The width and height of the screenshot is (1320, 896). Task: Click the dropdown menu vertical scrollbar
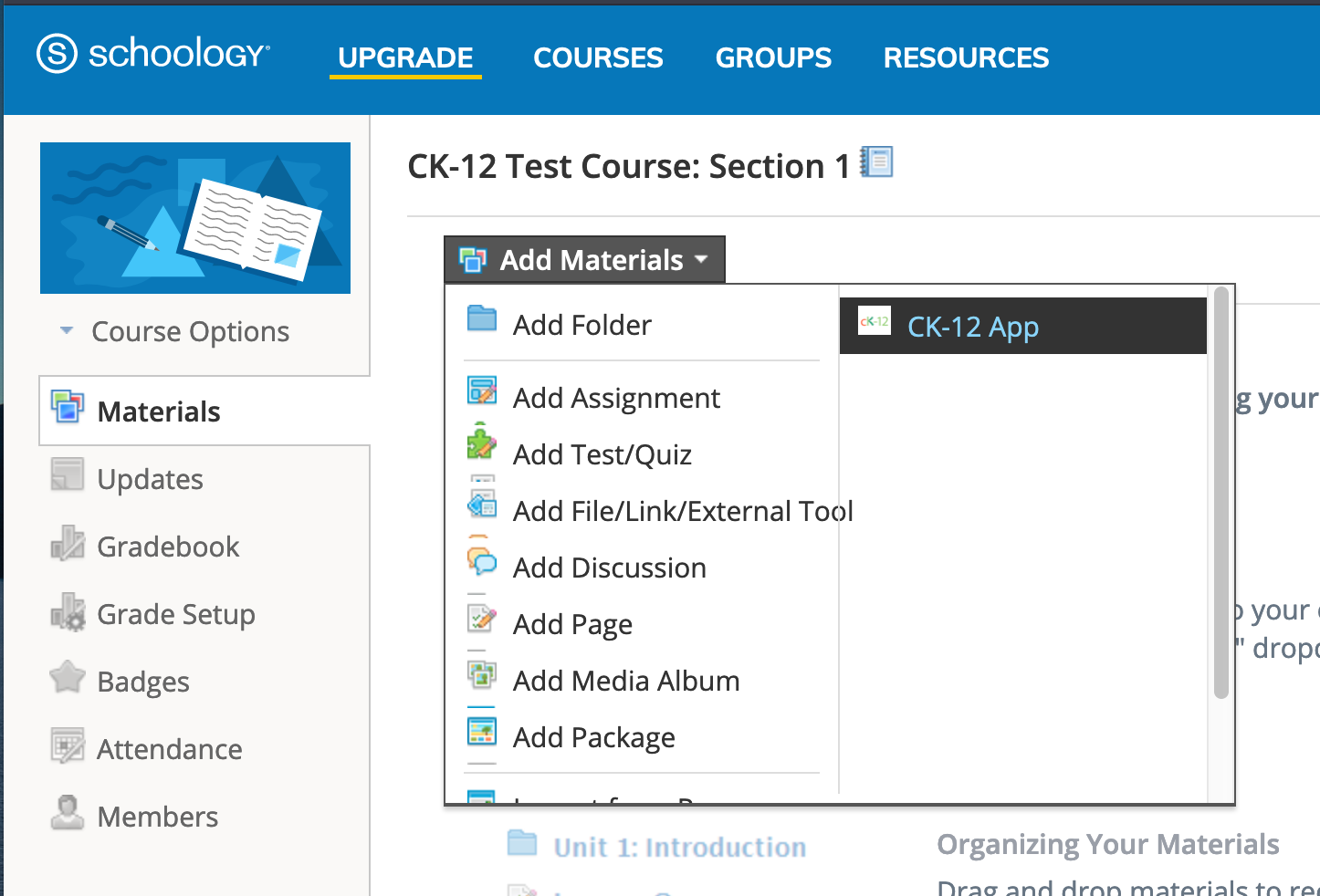click(x=1221, y=493)
